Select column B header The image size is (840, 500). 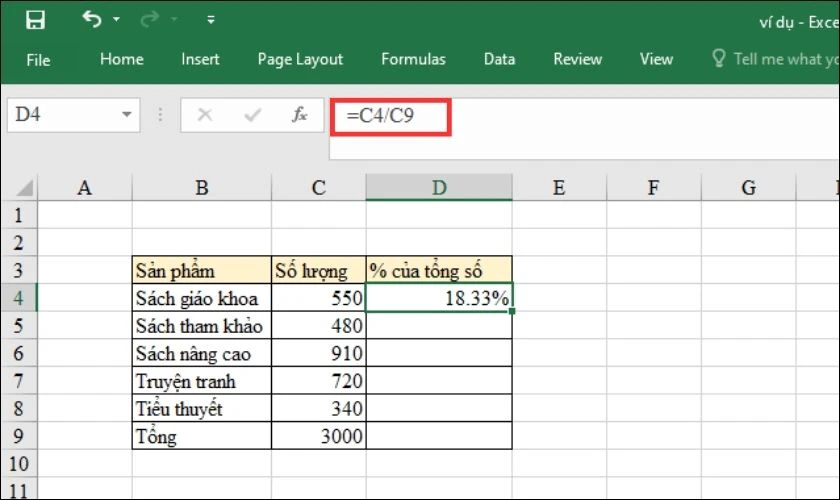coord(201,188)
